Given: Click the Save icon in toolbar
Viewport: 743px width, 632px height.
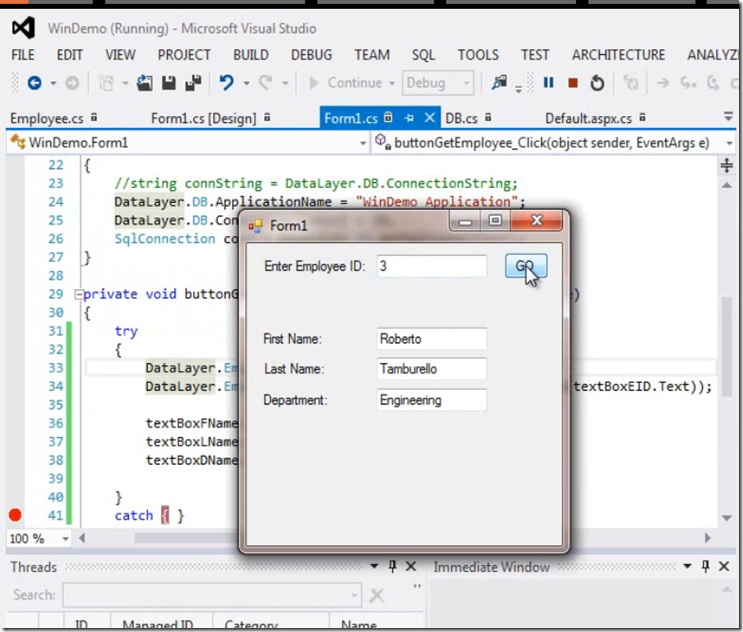Looking at the screenshot, I should [169, 83].
